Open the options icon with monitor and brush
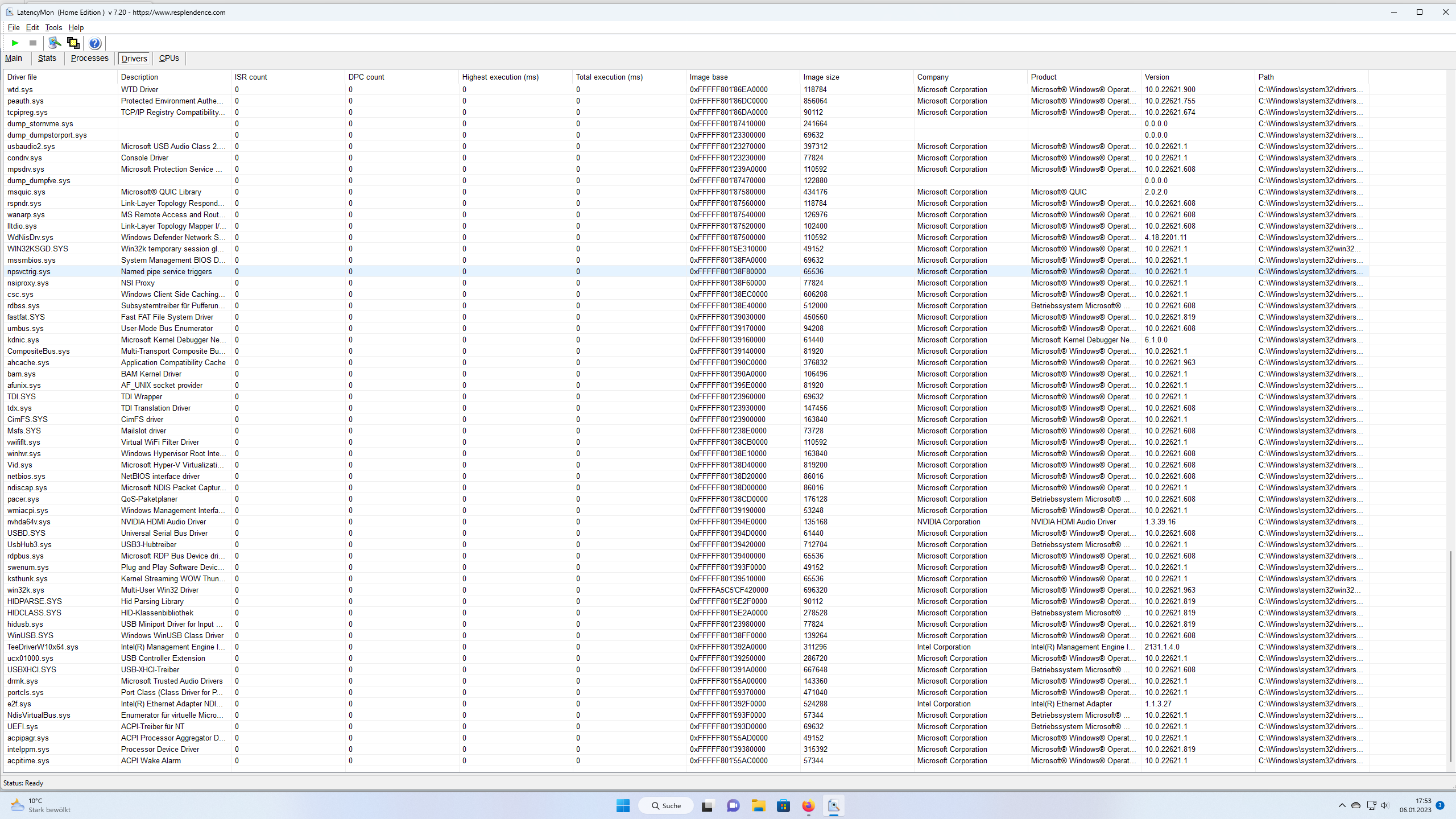The width and height of the screenshot is (1456, 819). click(x=55, y=43)
